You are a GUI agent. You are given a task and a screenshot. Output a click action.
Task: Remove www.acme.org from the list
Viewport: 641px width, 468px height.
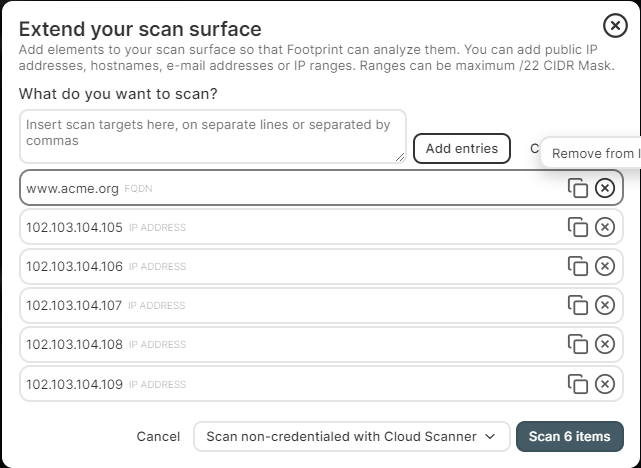coord(605,188)
